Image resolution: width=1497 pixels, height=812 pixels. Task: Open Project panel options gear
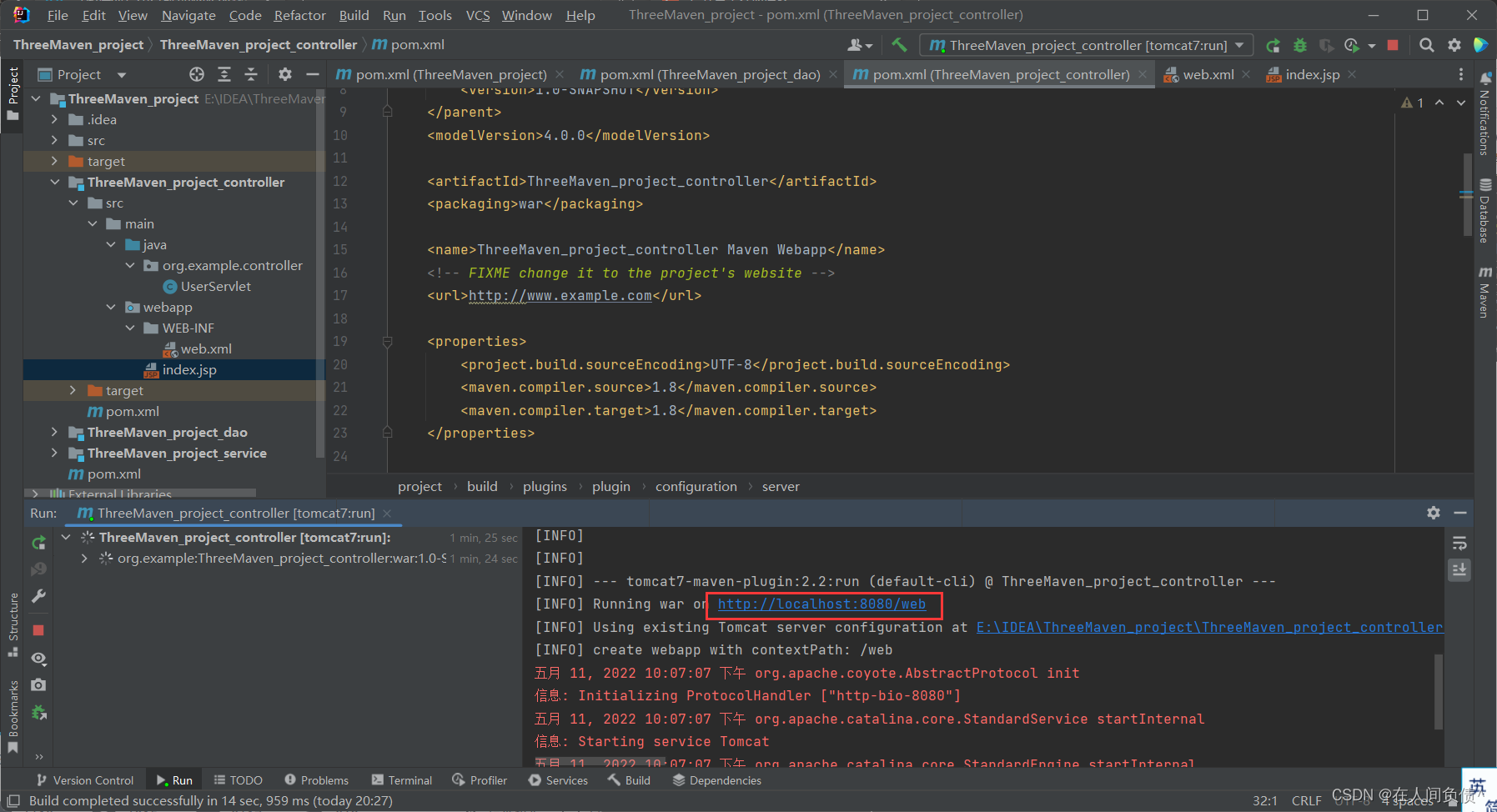(x=285, y=74)
